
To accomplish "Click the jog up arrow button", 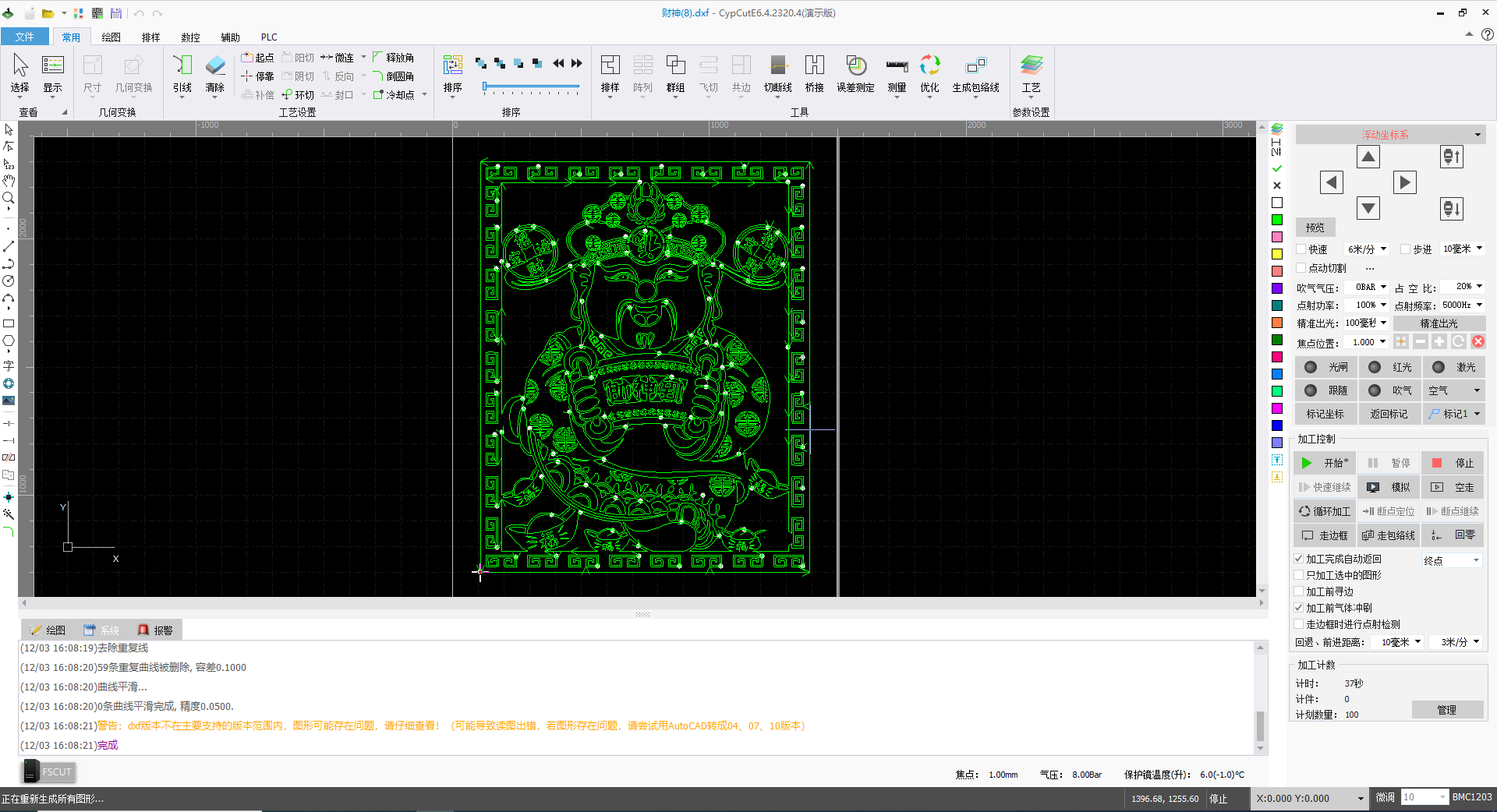I will [x=1368, y=157].
